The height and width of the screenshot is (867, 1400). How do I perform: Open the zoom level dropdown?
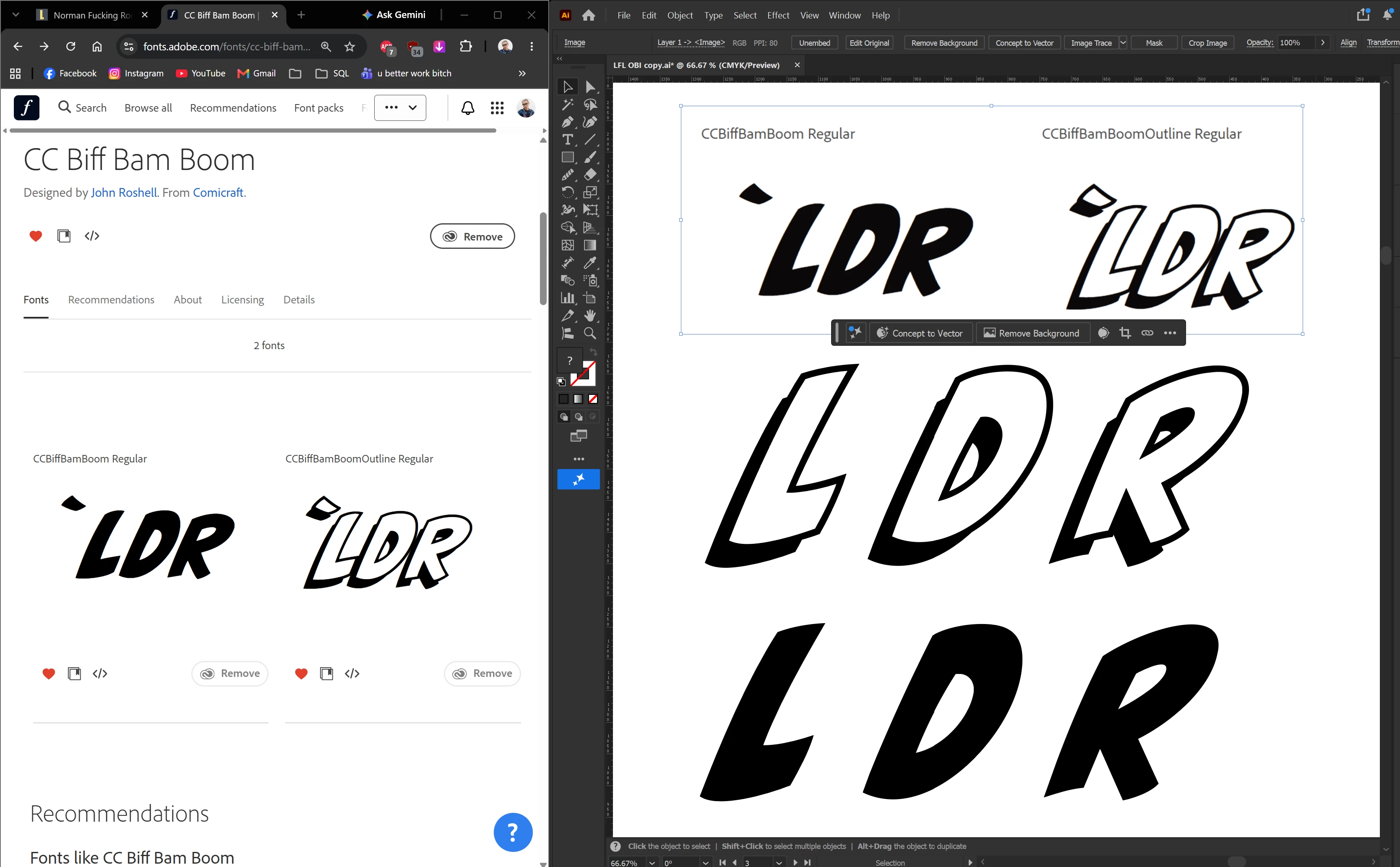[x=652, y=862]
